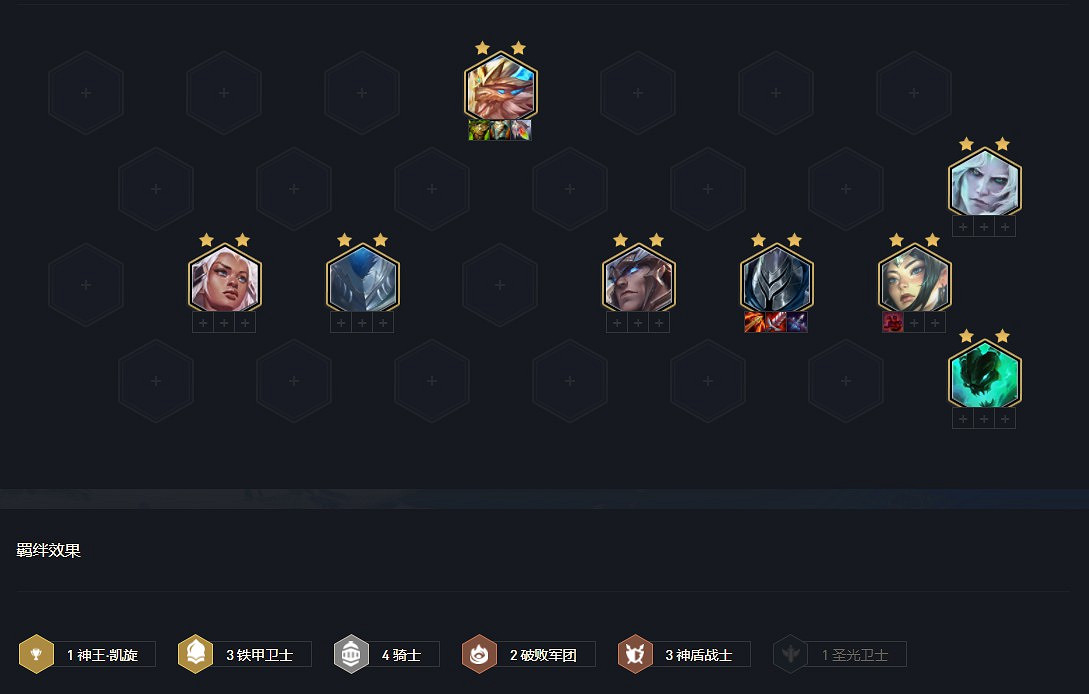Select the white-haired dark-skinned woman champion
Screen dimensions: 1089x694
point(224,278)
